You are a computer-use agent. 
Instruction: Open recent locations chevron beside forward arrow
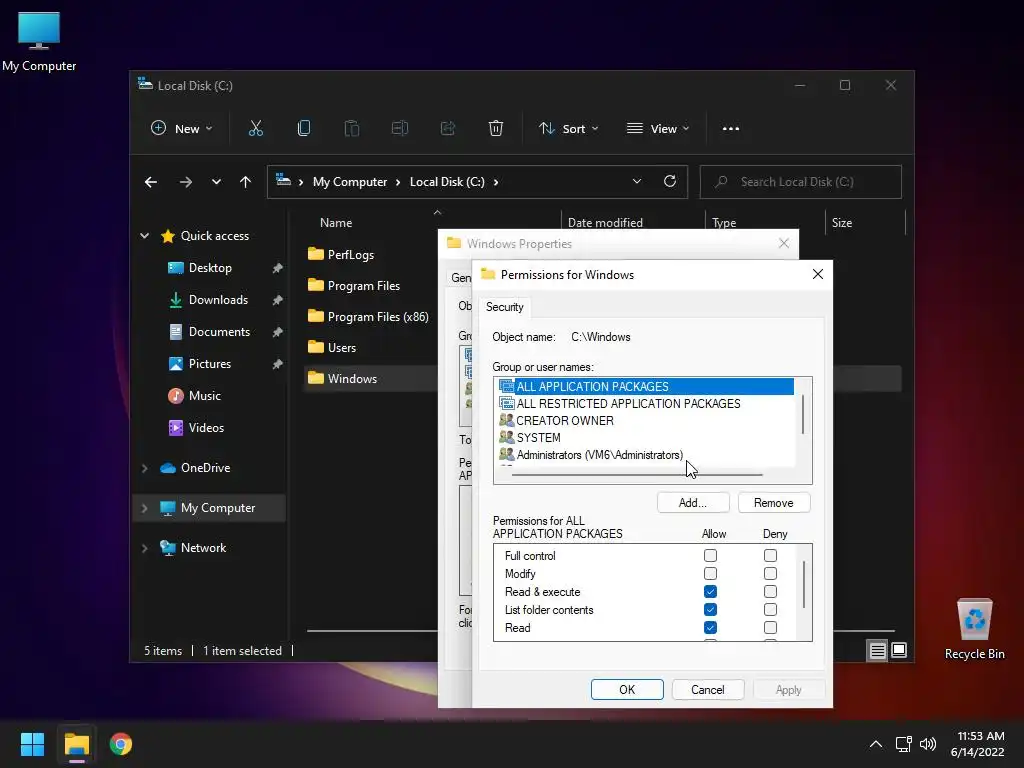(x=216, y=182)
